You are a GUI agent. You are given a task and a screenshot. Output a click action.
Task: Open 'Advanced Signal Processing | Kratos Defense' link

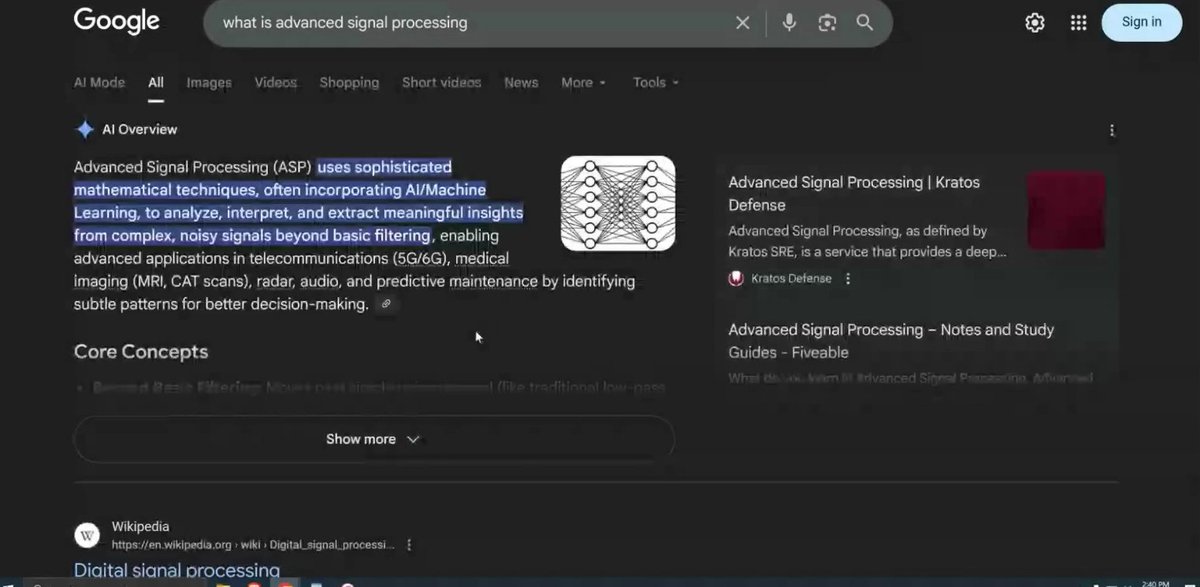854,194
